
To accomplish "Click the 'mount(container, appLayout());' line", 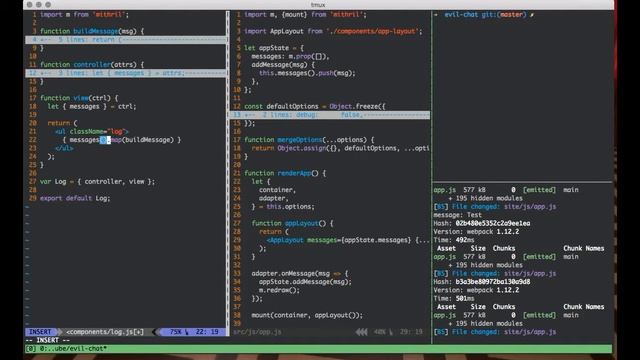I will tap(307, 315).
